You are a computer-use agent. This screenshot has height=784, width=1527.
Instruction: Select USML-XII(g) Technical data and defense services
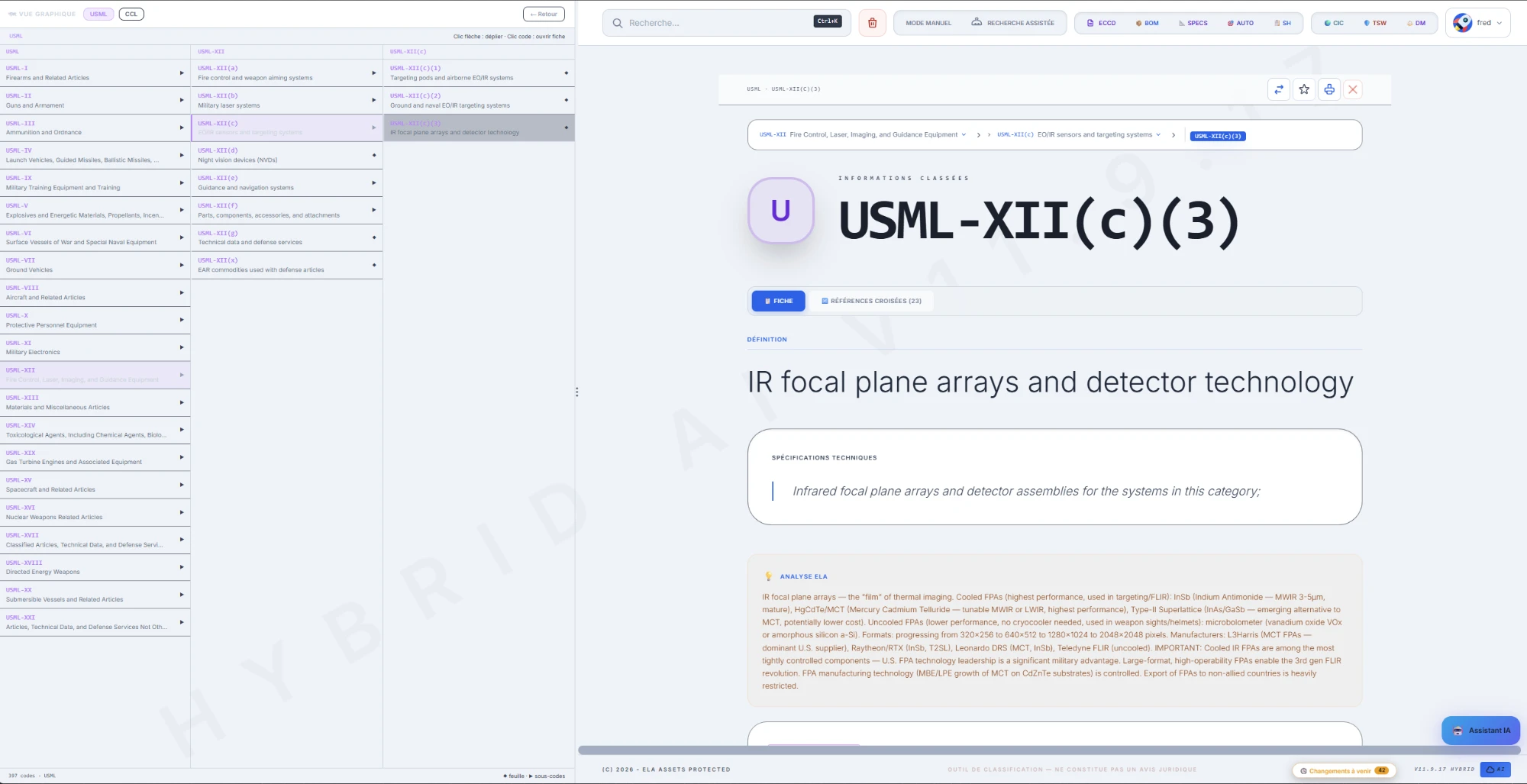287,237
